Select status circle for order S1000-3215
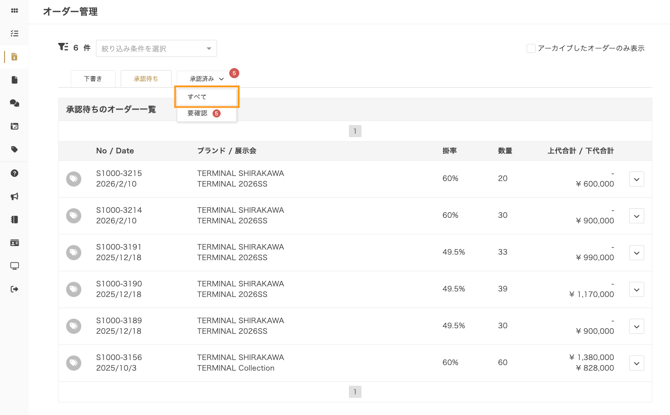The height and width of the screenshot is (415, 670). 74,179
